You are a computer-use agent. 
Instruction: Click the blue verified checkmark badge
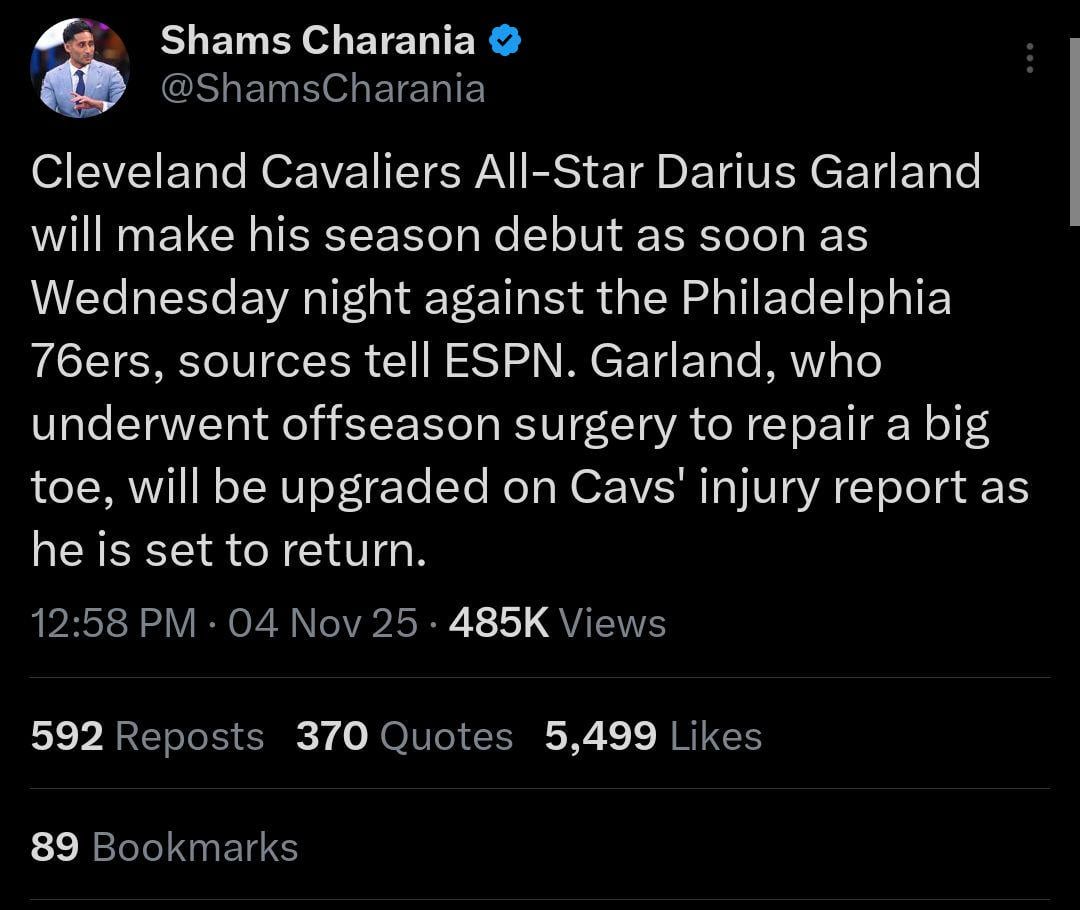click(504, 41)
